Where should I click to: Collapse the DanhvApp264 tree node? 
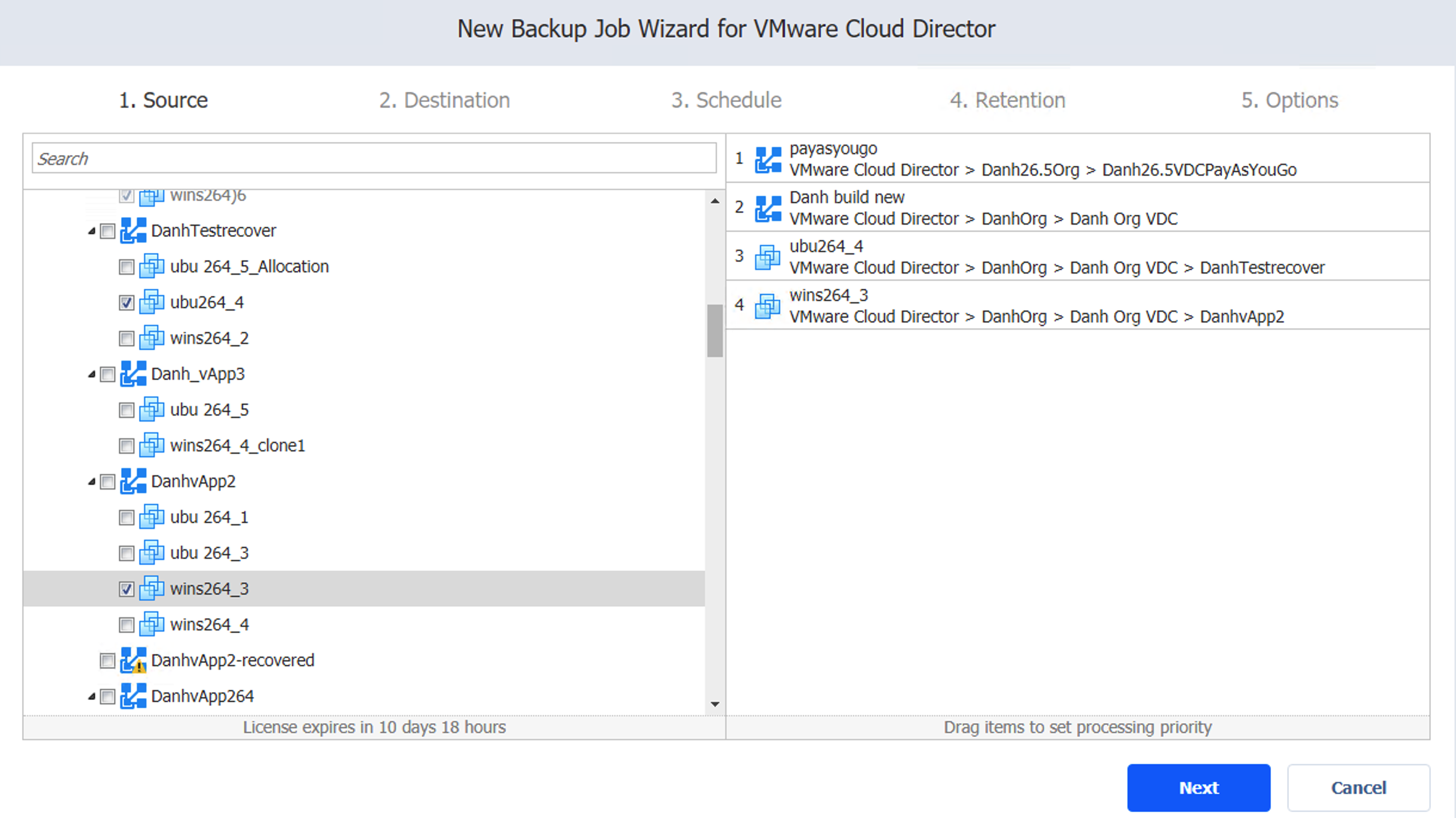point(92,697)
